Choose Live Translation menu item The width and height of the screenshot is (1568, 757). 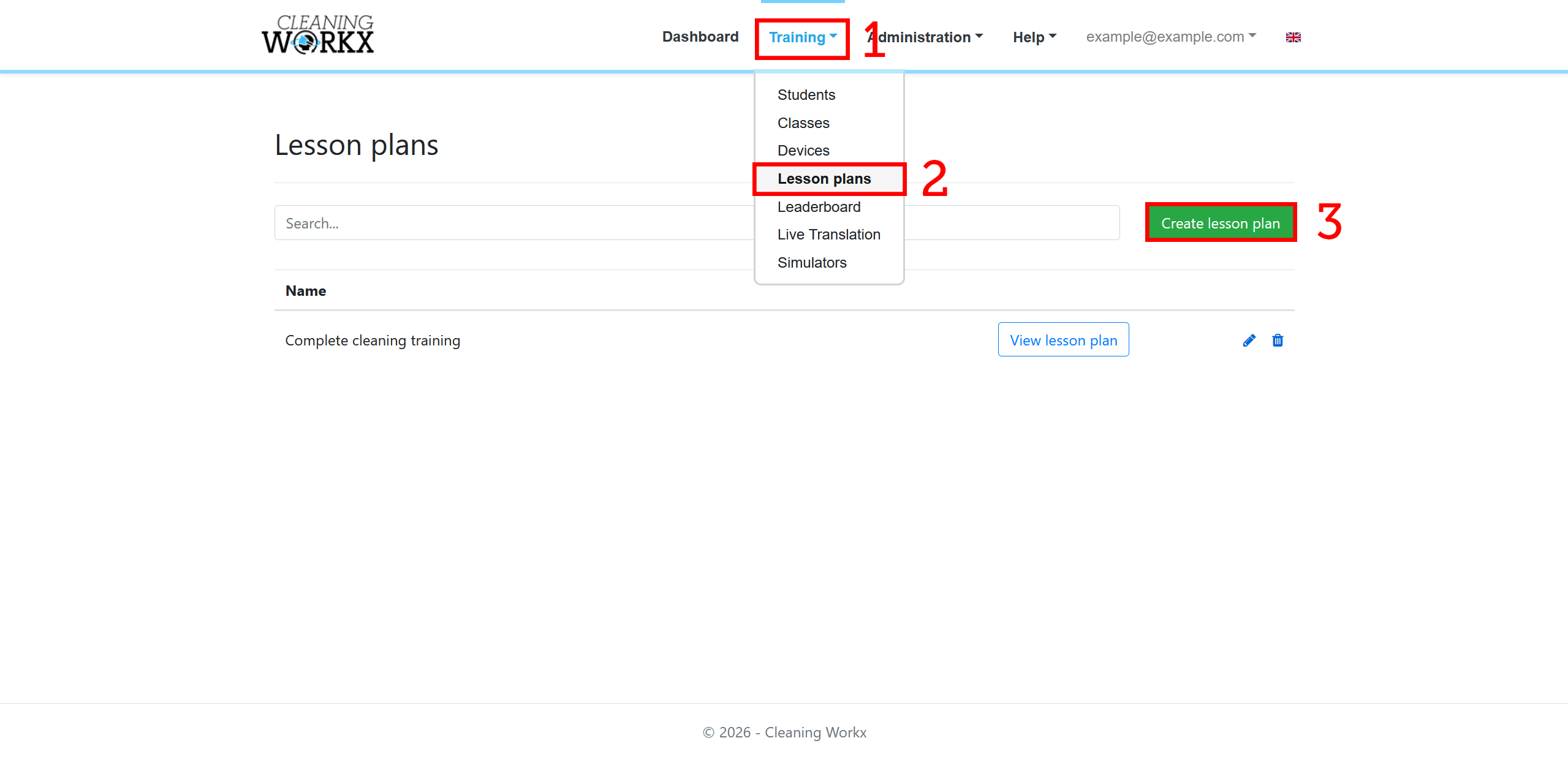pos(828,235)
